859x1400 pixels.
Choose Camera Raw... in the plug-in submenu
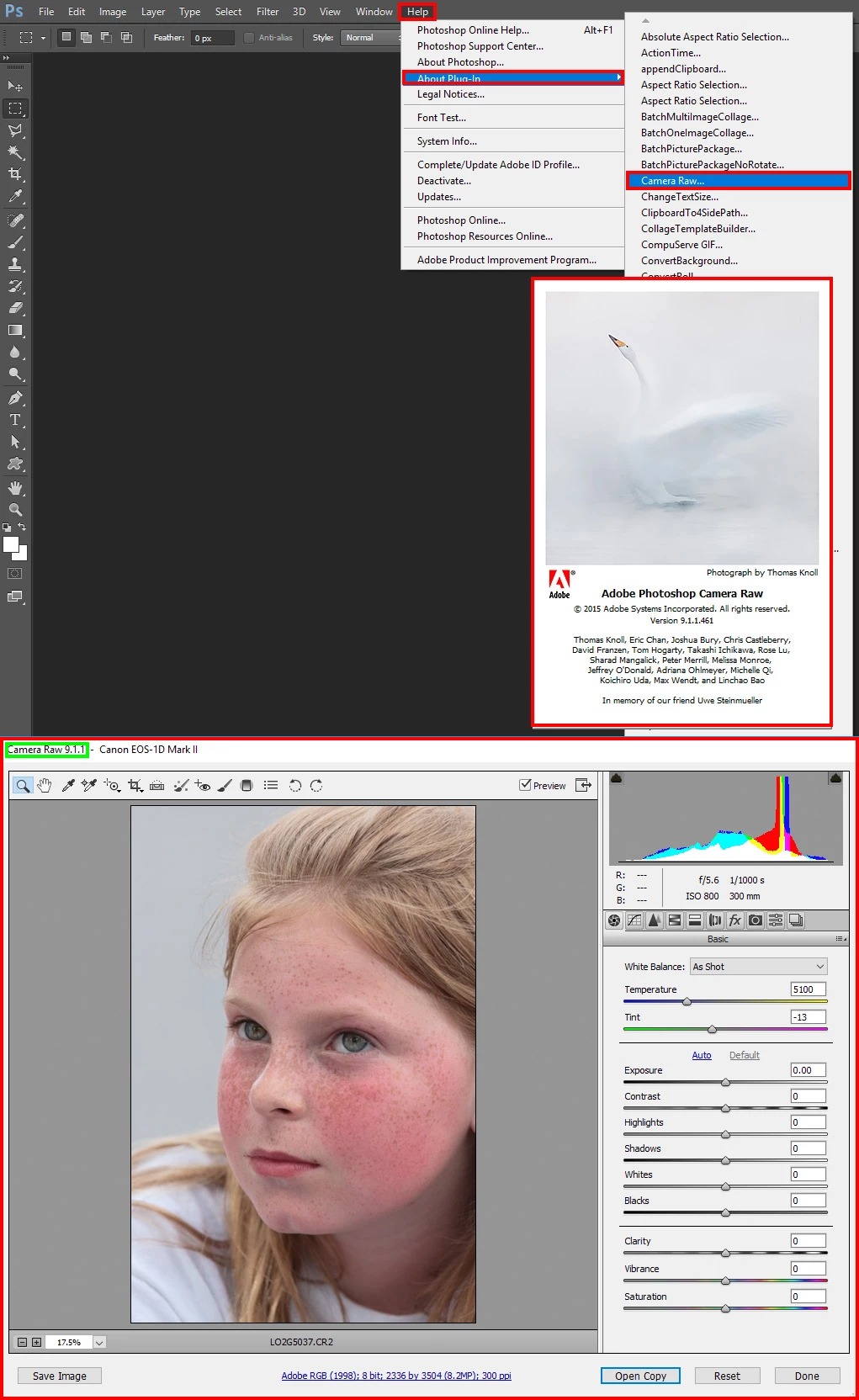[x=739, y=181]
